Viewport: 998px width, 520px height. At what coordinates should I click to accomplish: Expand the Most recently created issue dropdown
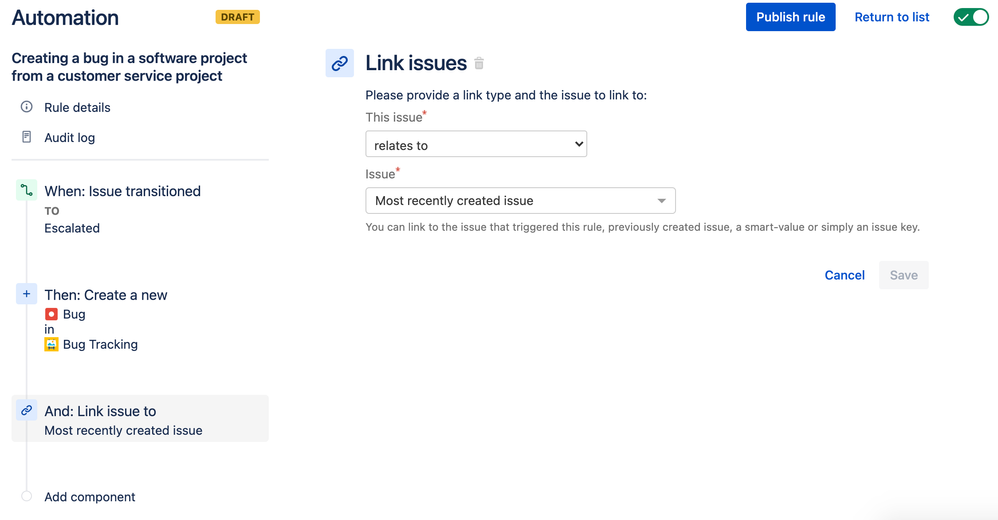point(520,200)
